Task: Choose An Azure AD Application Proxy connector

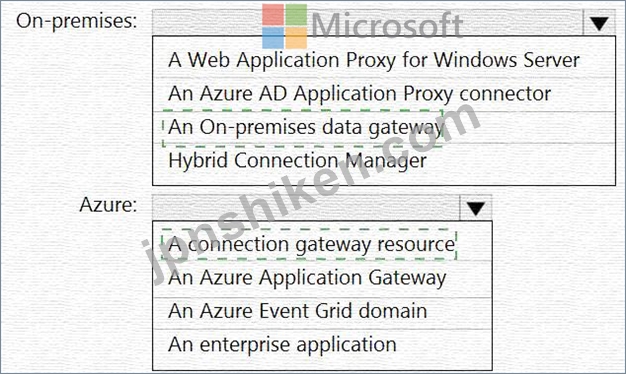Action: point(360,94)
